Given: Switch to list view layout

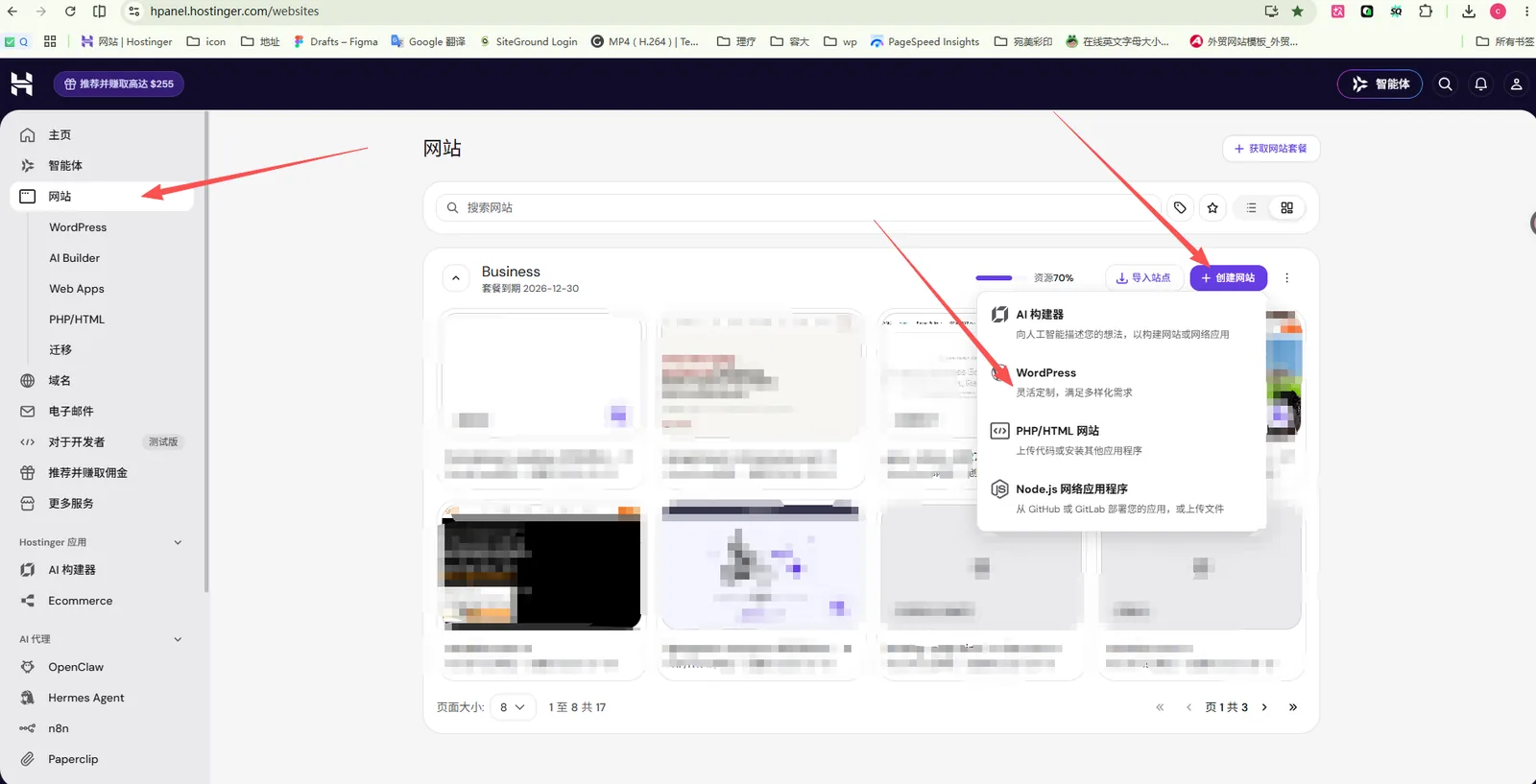Looking at the screenshot, I should [1251, 207].
